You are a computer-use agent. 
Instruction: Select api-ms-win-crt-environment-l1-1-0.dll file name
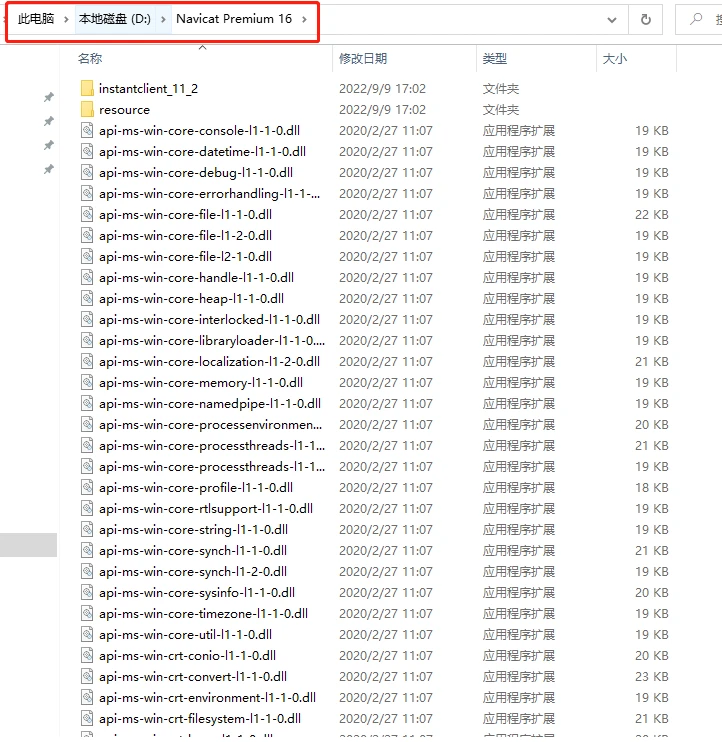click(207, 698)
